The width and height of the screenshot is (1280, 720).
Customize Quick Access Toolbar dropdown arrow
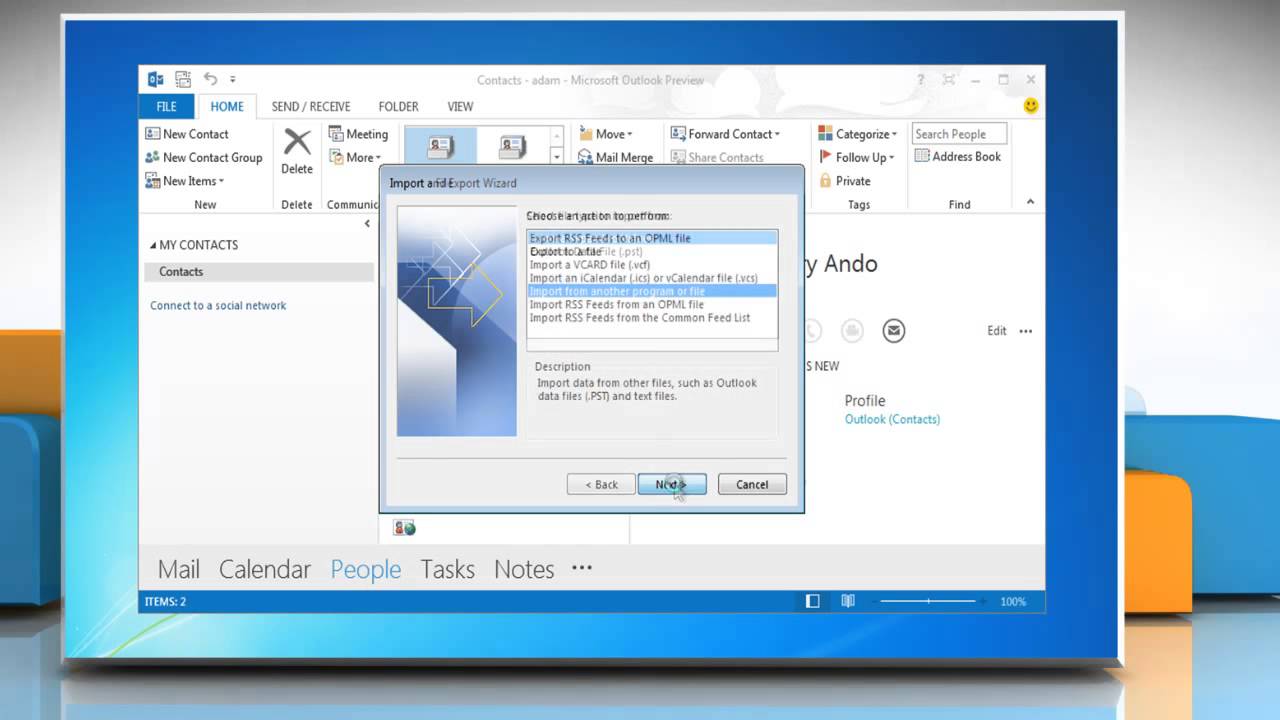coord(233,80)
